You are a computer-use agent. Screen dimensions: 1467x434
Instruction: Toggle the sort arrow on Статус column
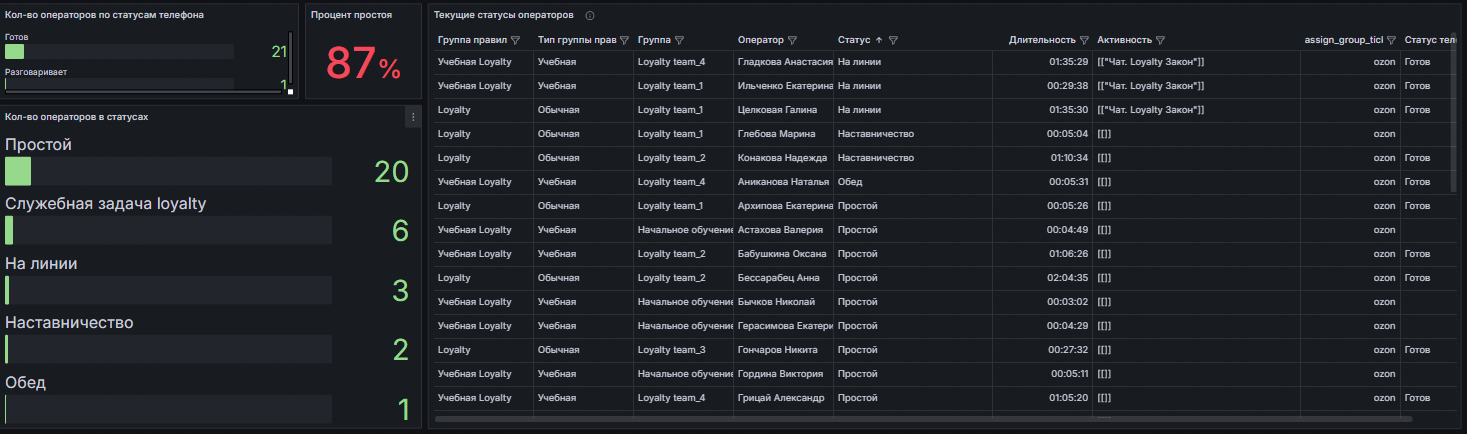tap(879, 40)
